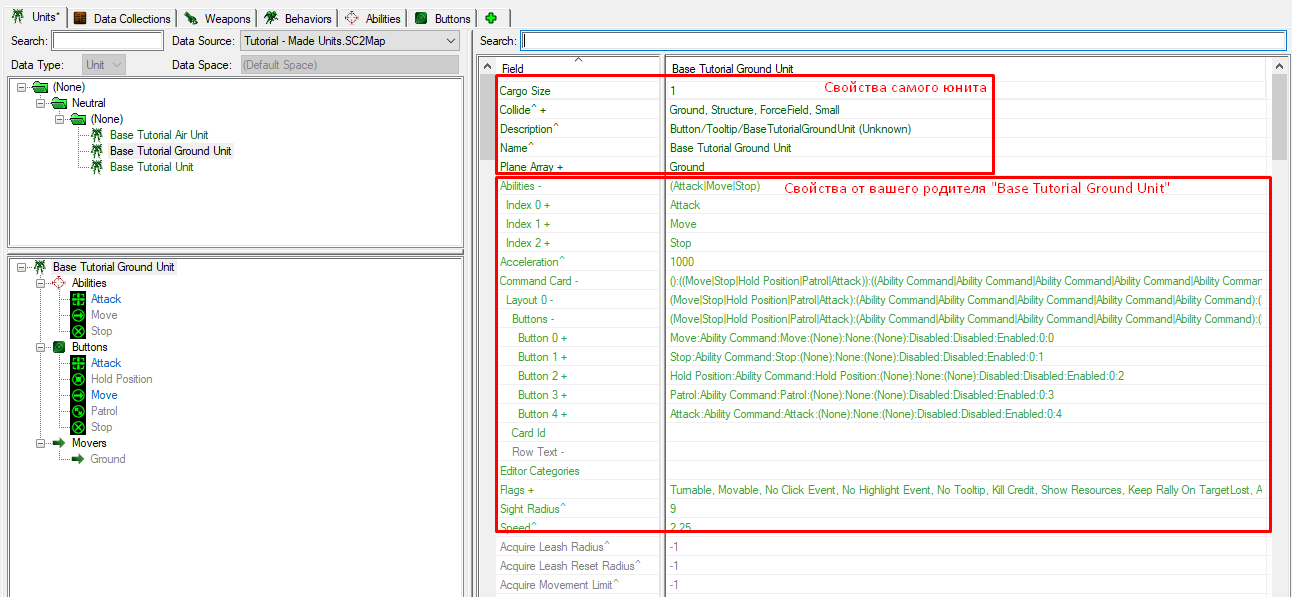Click the Buttons category icon in lower tree

(x=59, y=347)
